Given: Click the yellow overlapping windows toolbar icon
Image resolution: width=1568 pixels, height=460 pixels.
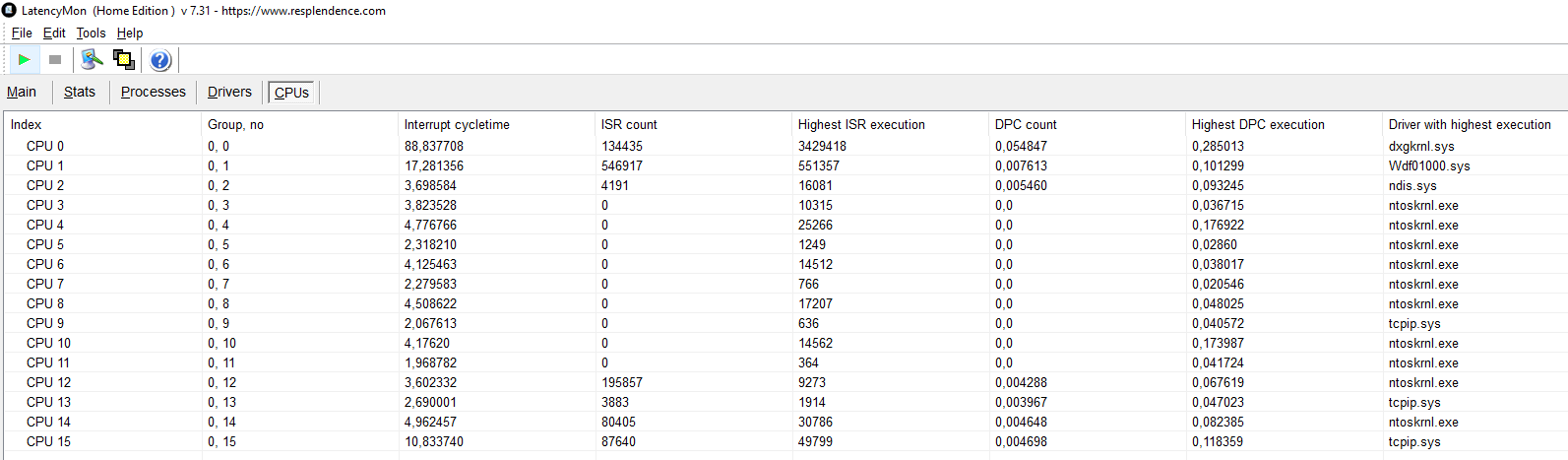Looking at the screenshot, I should pos(124,60).
